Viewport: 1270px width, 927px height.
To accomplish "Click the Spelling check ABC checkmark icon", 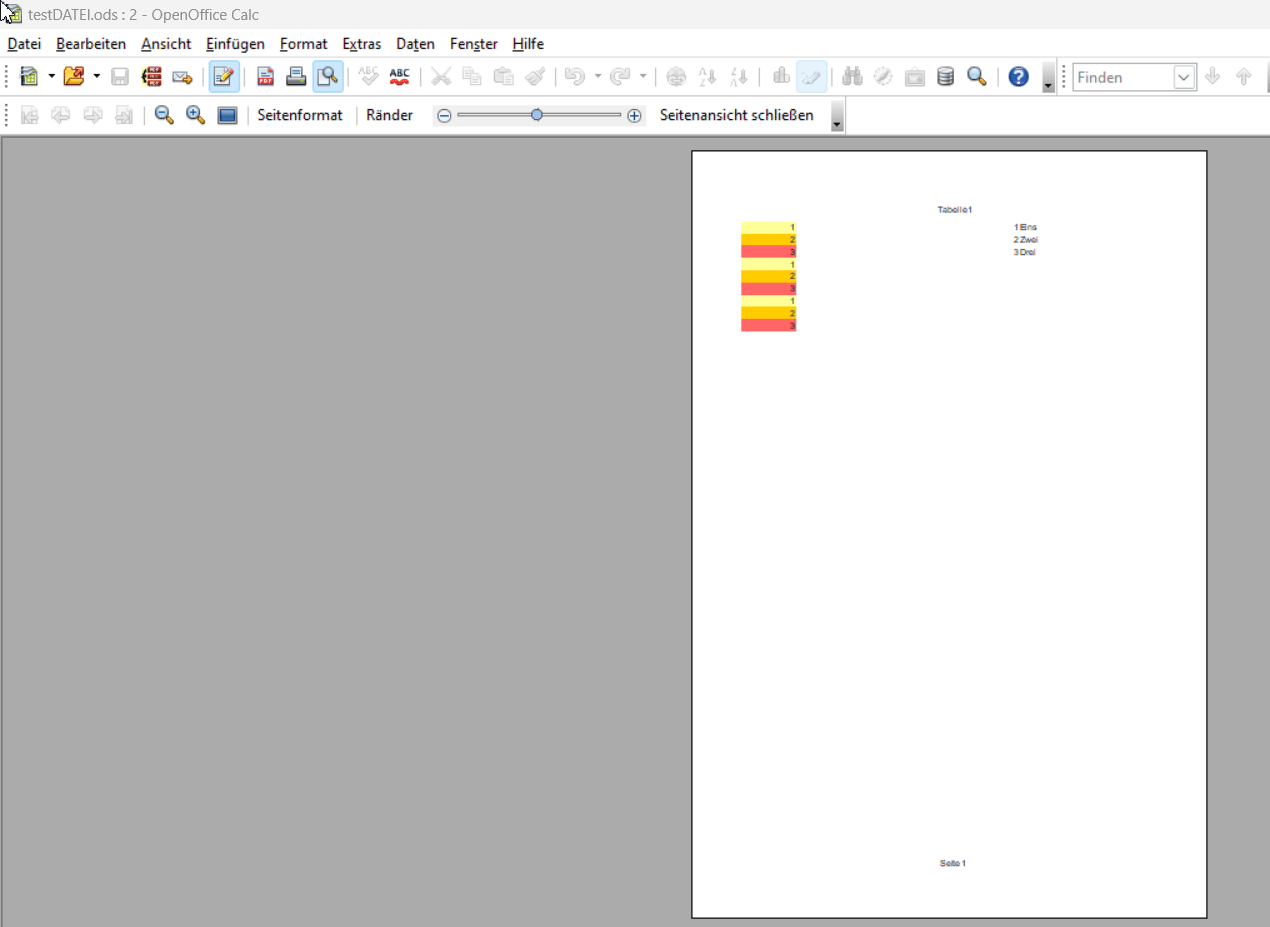I will click(369, 77).
